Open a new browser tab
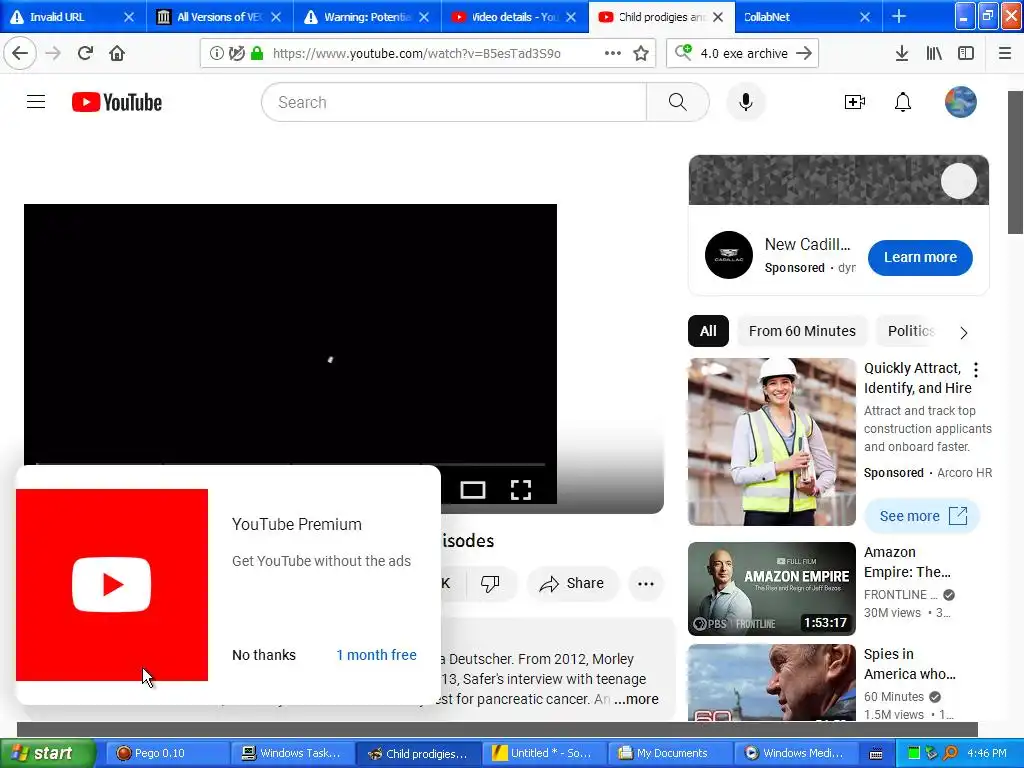 click(x=899, y=16)
